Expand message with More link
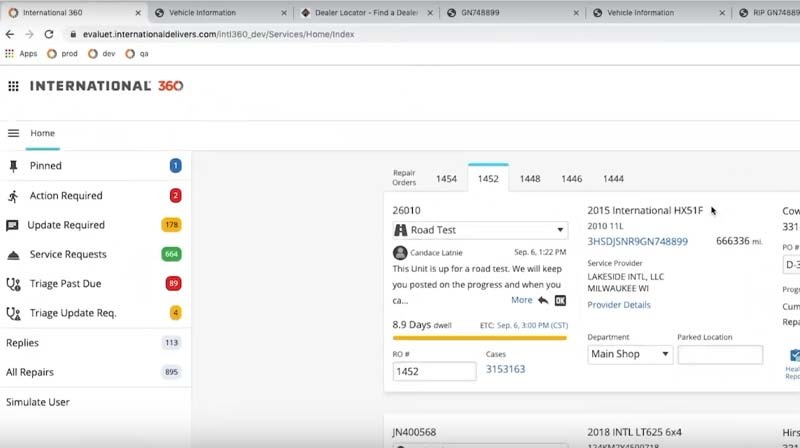This screenshot has width=800, height=448. 521,300
